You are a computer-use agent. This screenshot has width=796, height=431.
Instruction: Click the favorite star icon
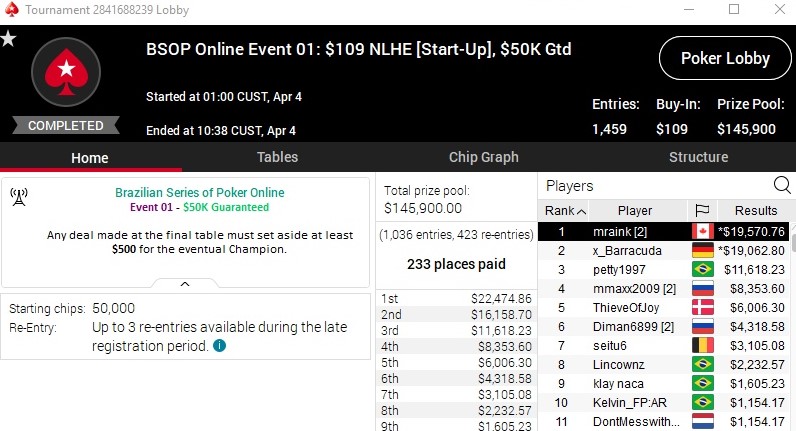tap(9, 39)
